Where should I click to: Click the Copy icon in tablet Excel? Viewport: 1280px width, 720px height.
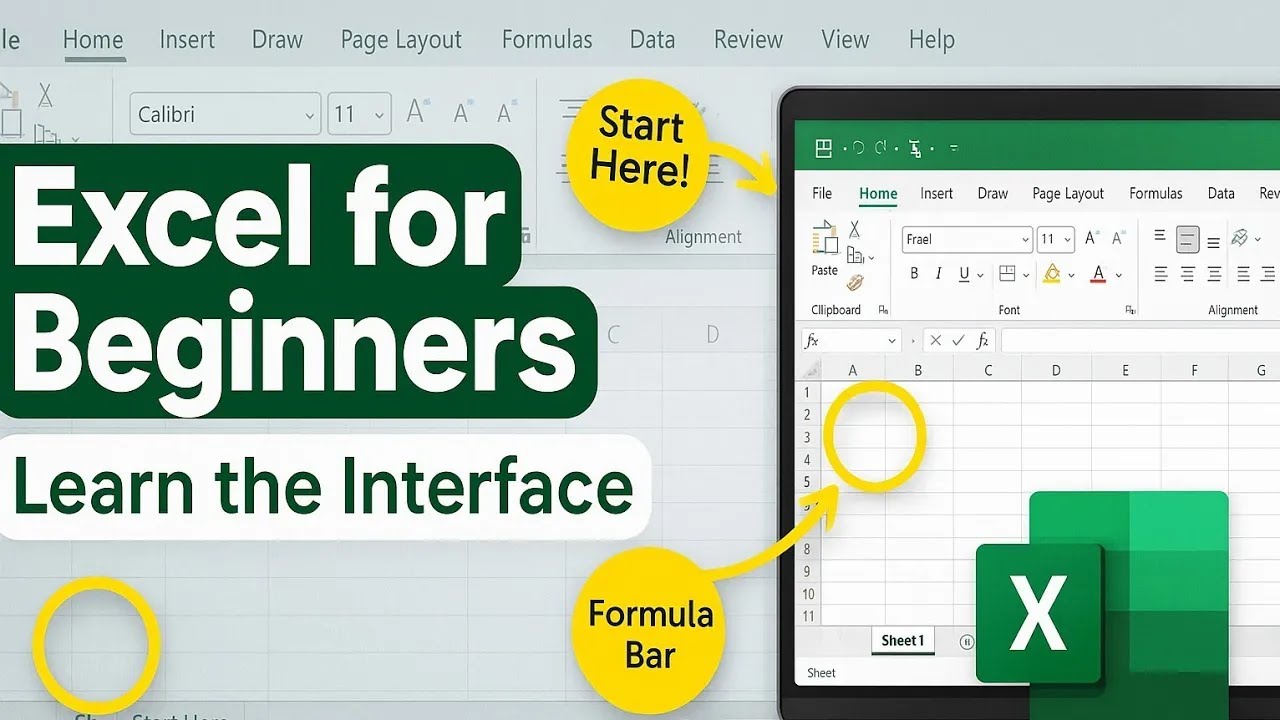pos(855,256)
